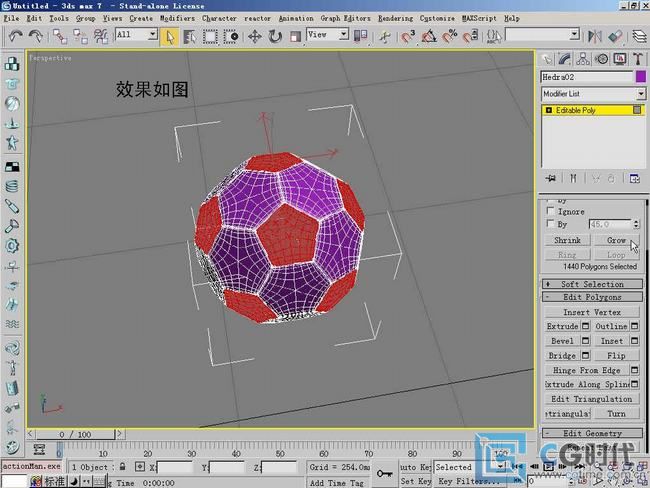The width and height of the screenshot is (650, 488).
Task: Open the Graph Editors menu
Action: [345, 18]
